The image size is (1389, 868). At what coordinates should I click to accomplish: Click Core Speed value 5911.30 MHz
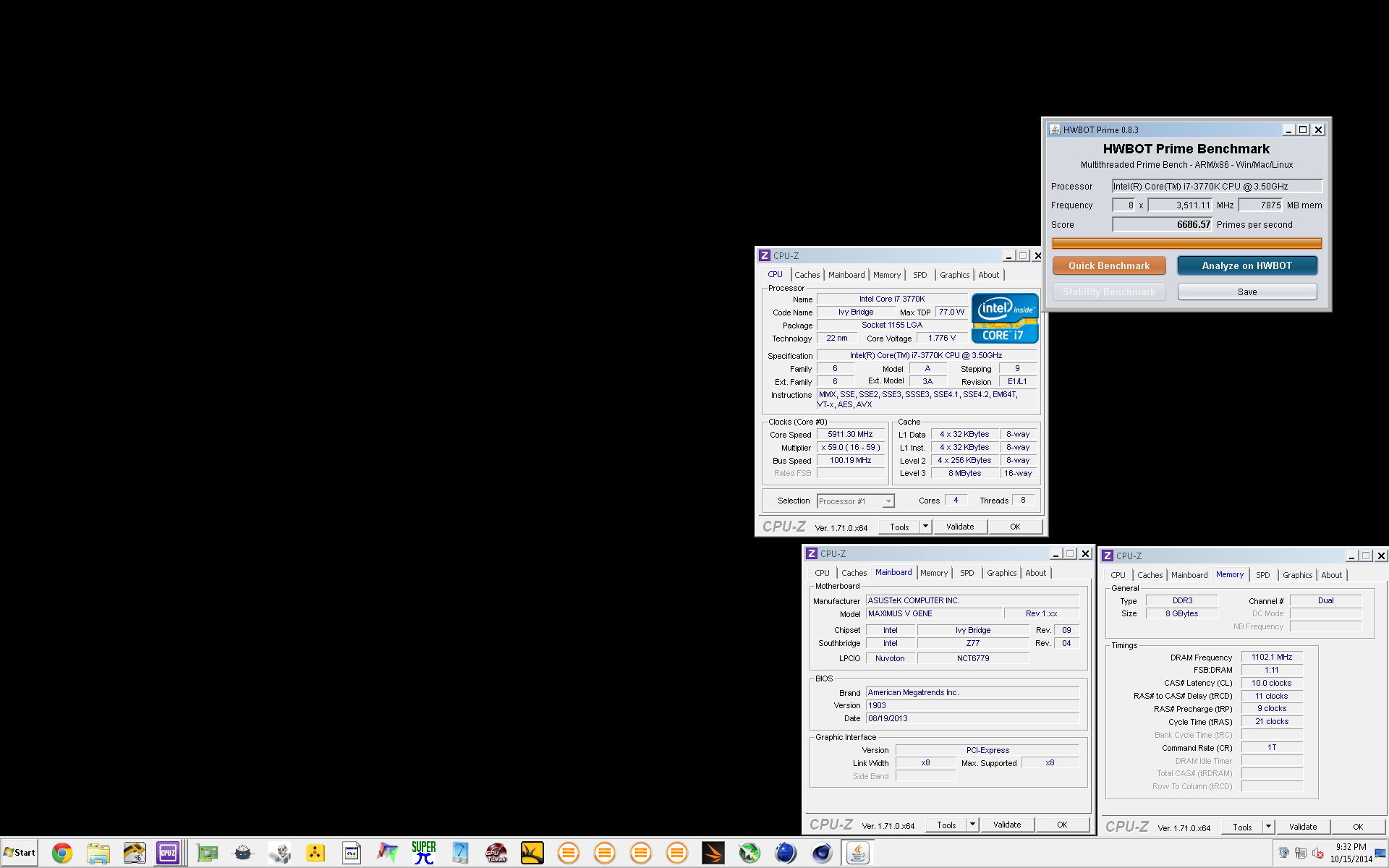point(851,435)
